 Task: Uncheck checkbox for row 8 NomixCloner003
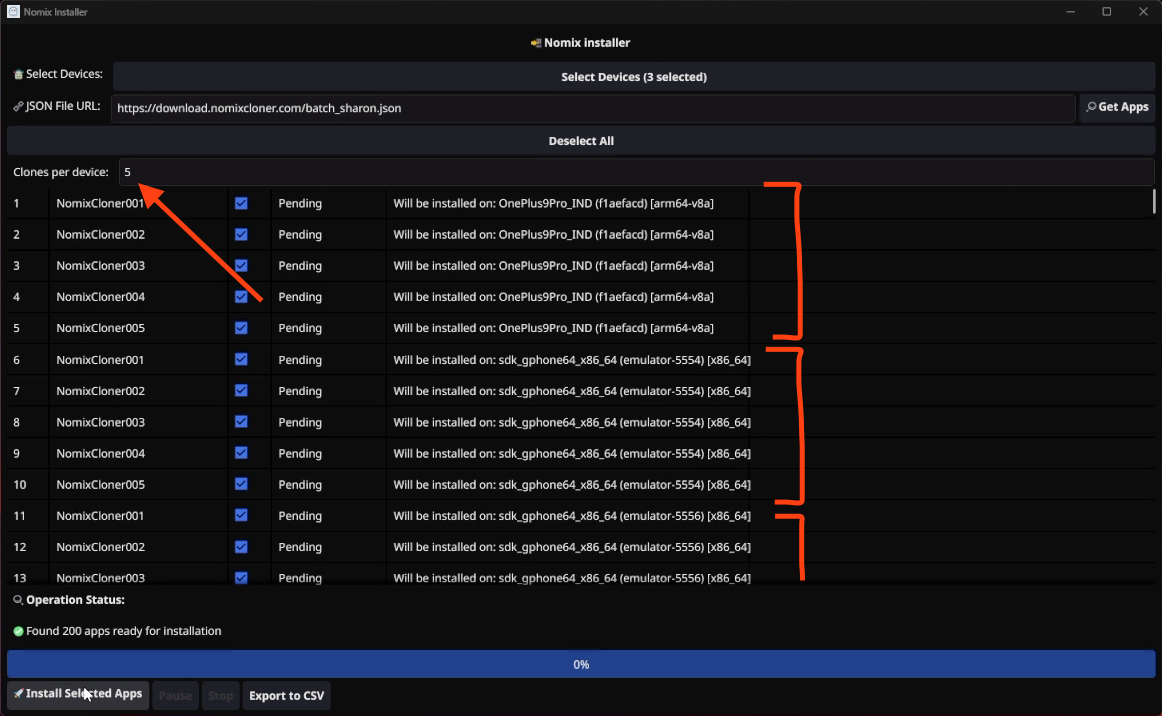point(242,422)
